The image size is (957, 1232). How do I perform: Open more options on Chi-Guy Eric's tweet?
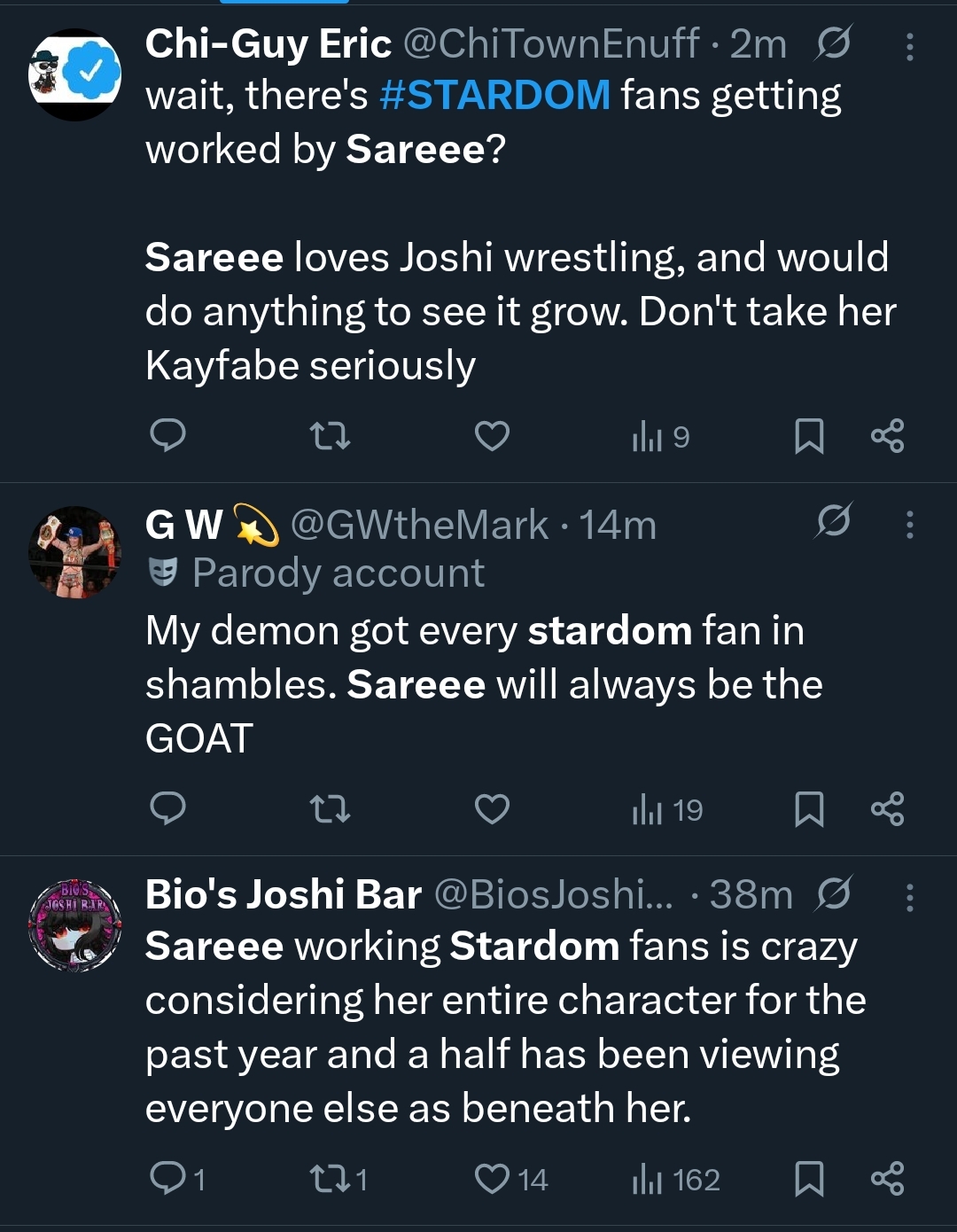click(x=909, y=47)
